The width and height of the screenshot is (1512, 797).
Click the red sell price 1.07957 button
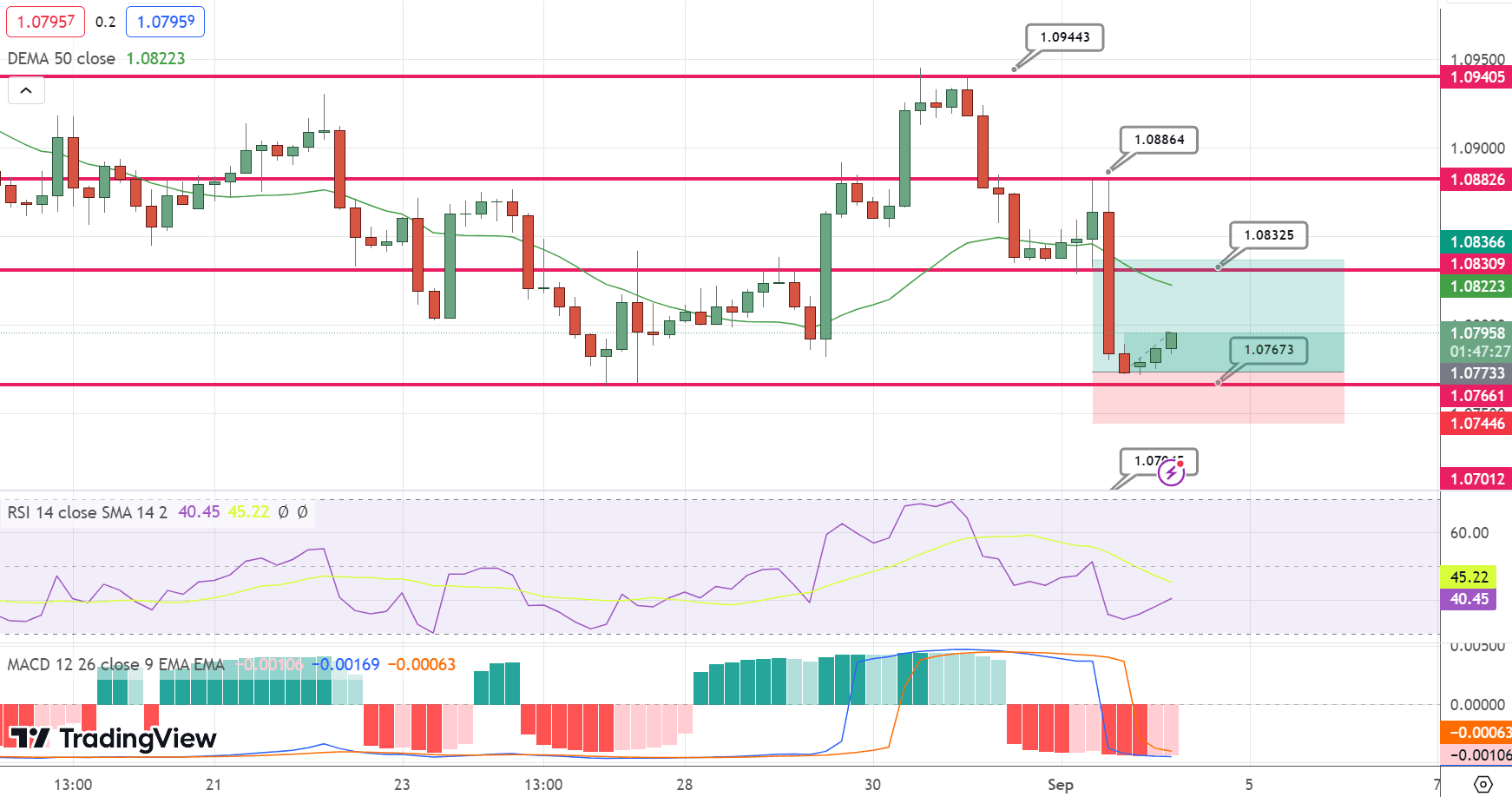point(46,22)
